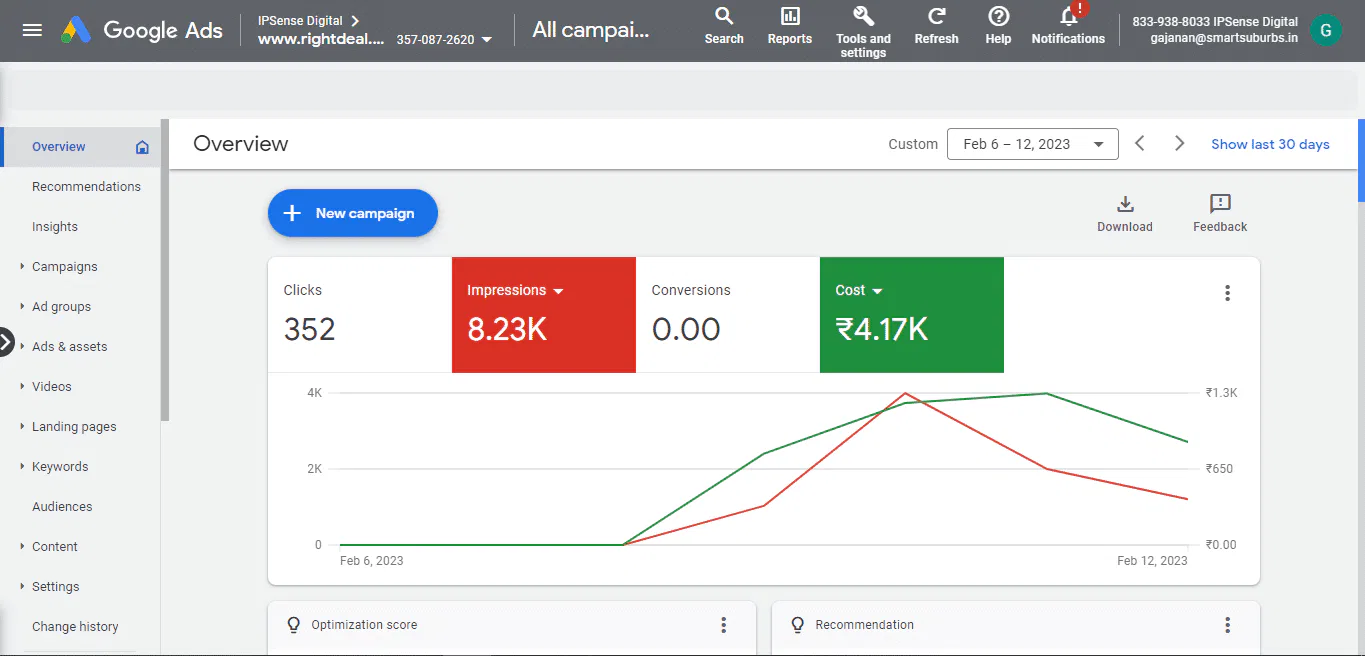Open Tools and settings wrench
Image resolution: width=1365 pixels, height=656 pixels.
863,17
